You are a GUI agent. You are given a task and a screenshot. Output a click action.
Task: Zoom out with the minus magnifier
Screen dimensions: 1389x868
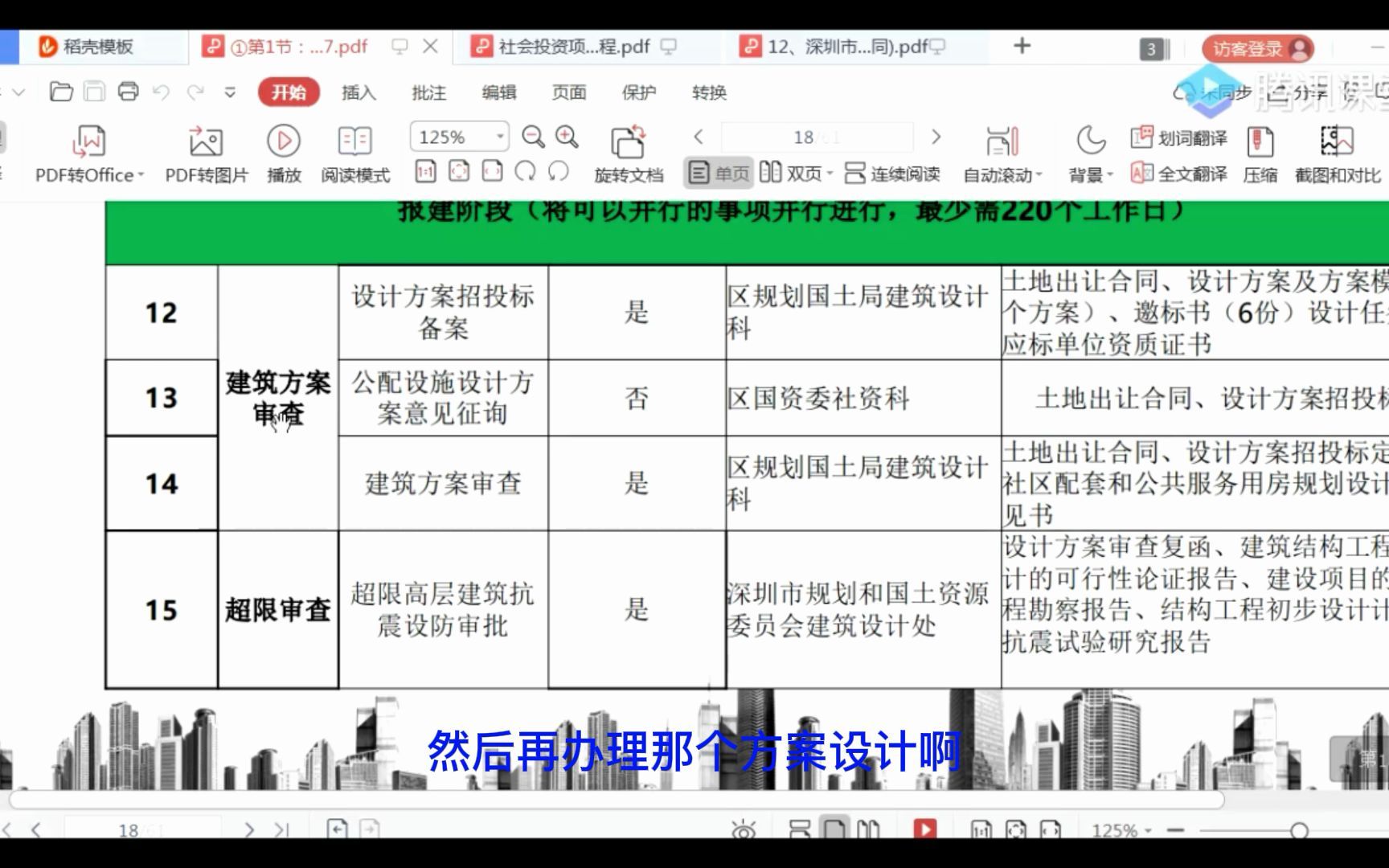[533, 137]
